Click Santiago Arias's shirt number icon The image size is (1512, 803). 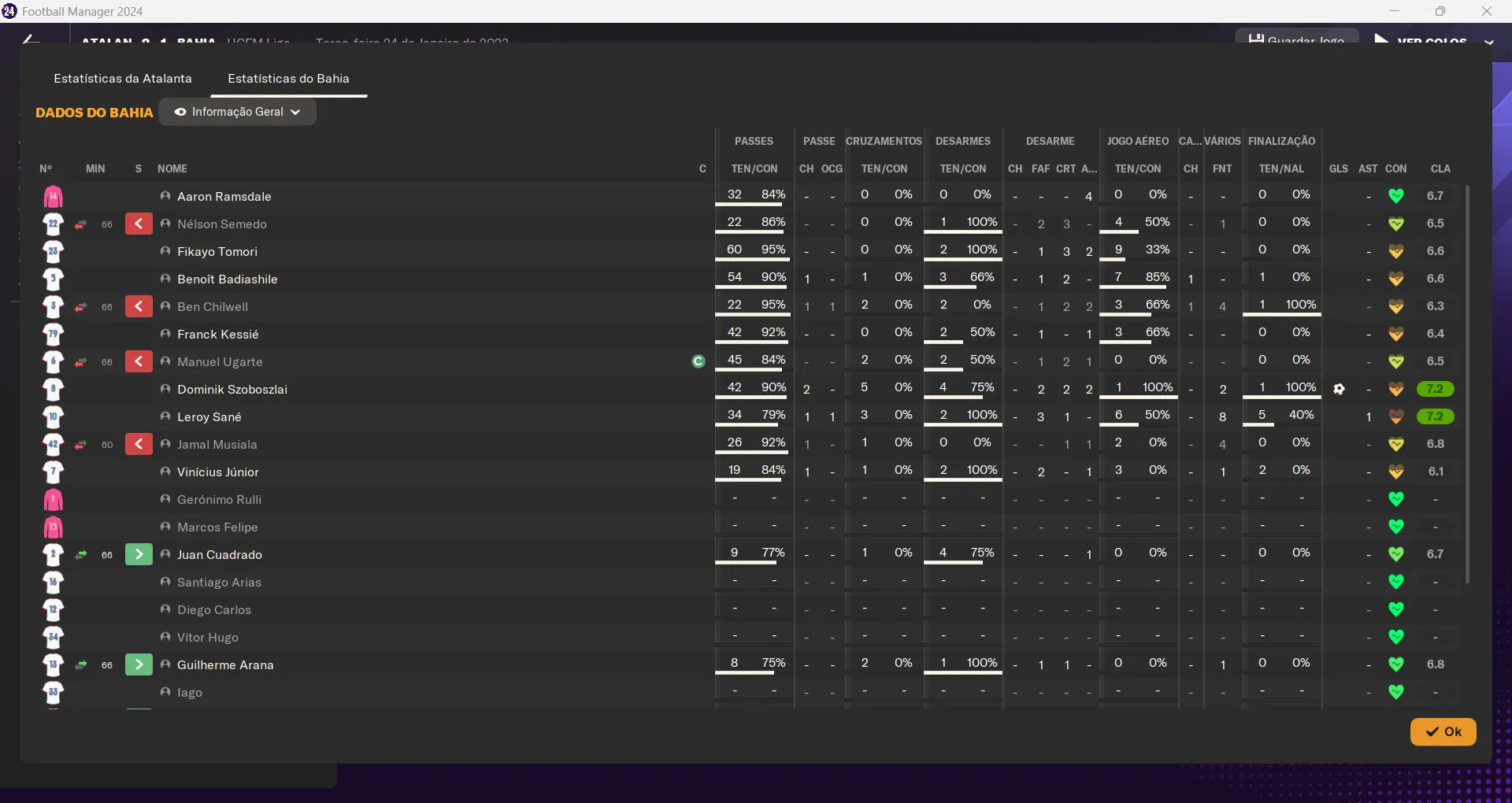(53, 583)
